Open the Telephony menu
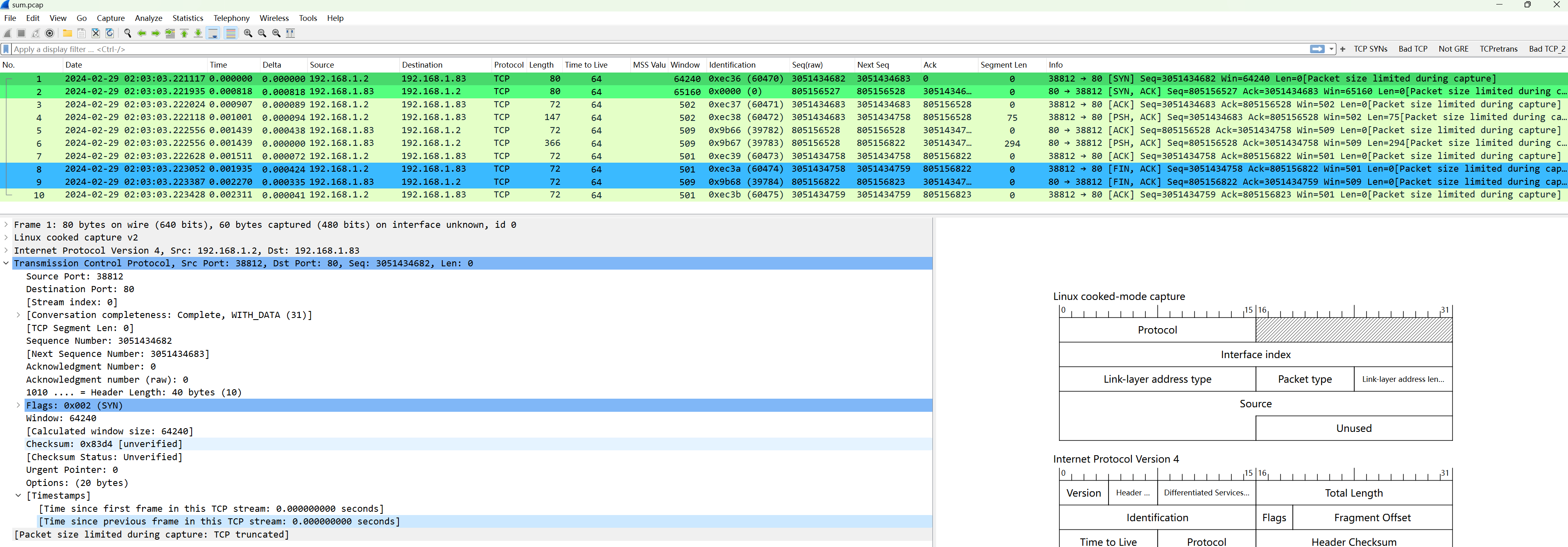1568x547 pixels. coord(231,18)
